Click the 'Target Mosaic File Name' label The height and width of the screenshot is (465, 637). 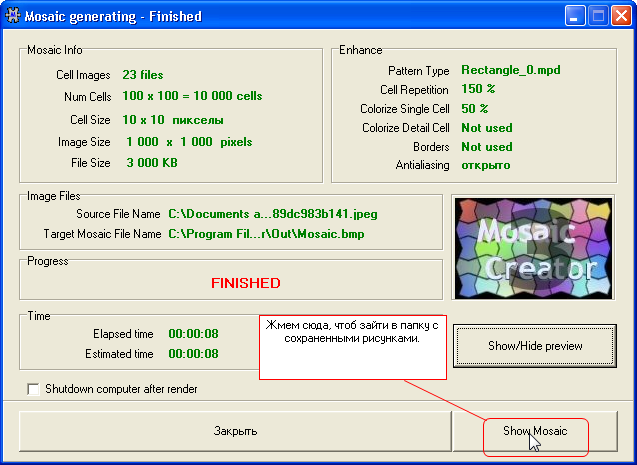pyautogui.click(x=102, y=234)
